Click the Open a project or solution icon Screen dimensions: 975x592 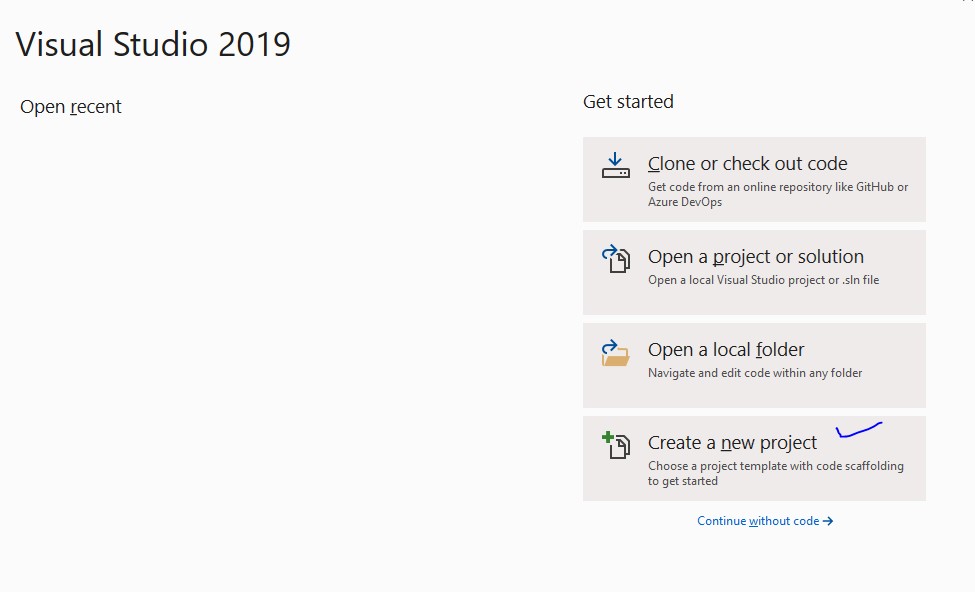615,259
